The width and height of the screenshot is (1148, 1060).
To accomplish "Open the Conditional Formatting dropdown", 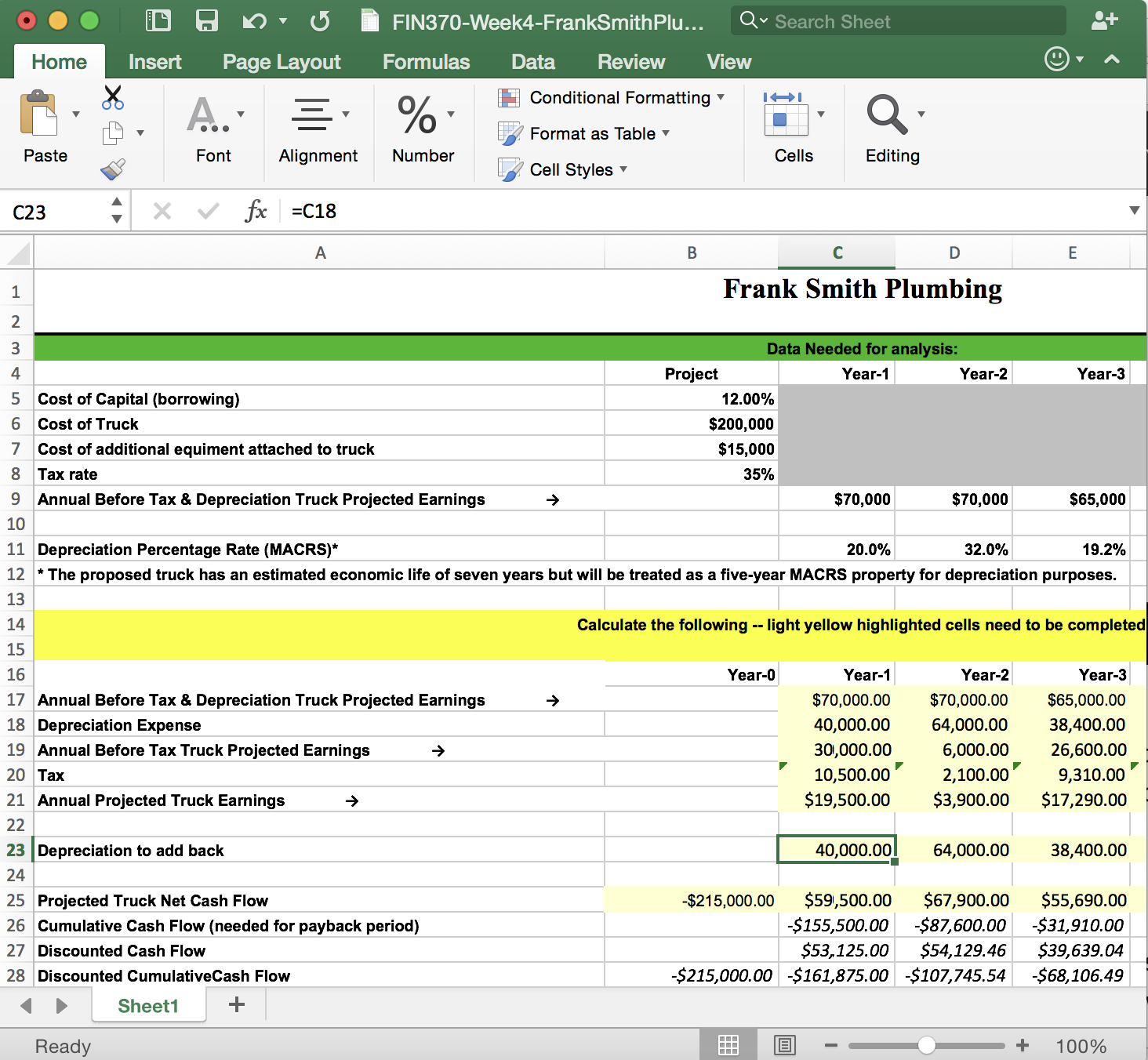I will (x=612, y=98).
